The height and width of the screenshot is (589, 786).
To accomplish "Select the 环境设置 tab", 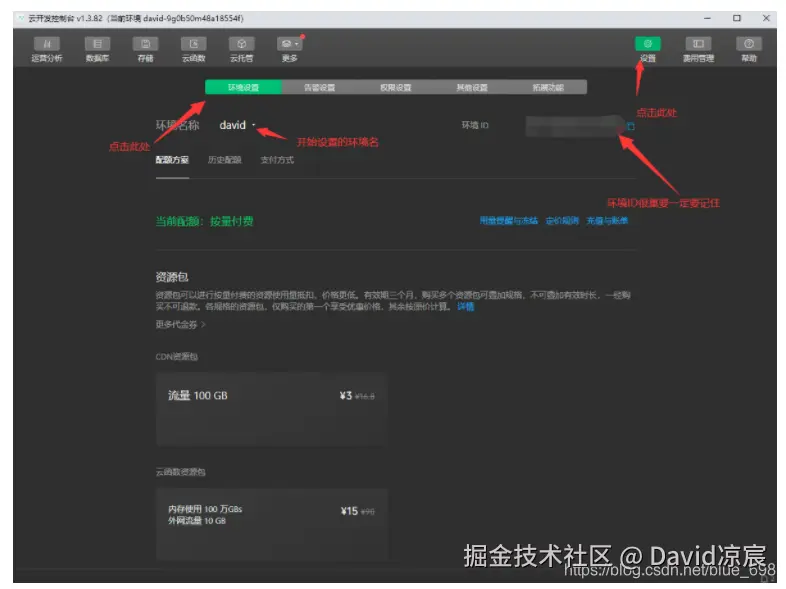I will pos(244,87).
